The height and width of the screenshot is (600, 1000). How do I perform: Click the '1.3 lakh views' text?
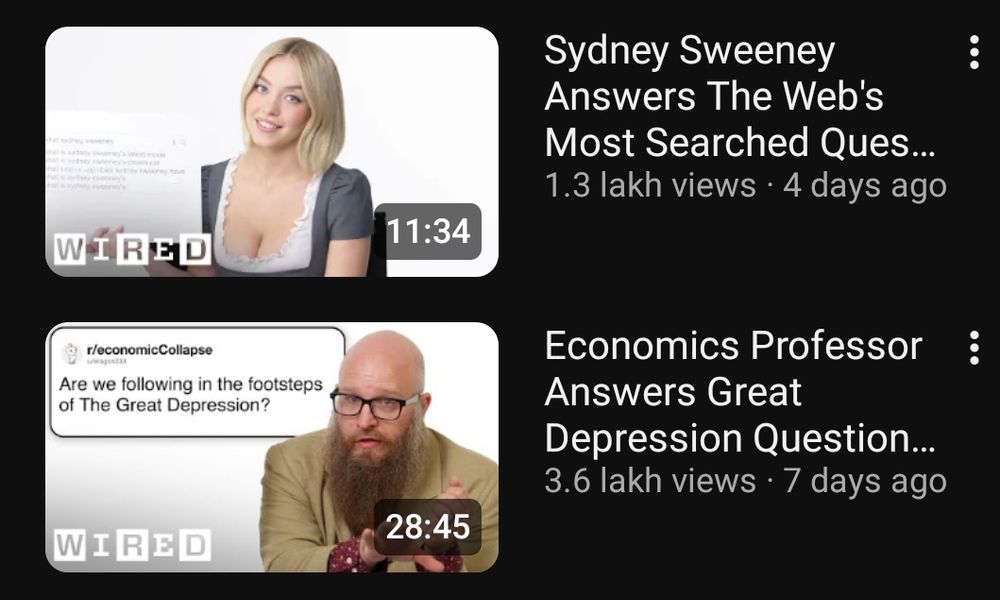pyautogui.click(x=651, y=186)
